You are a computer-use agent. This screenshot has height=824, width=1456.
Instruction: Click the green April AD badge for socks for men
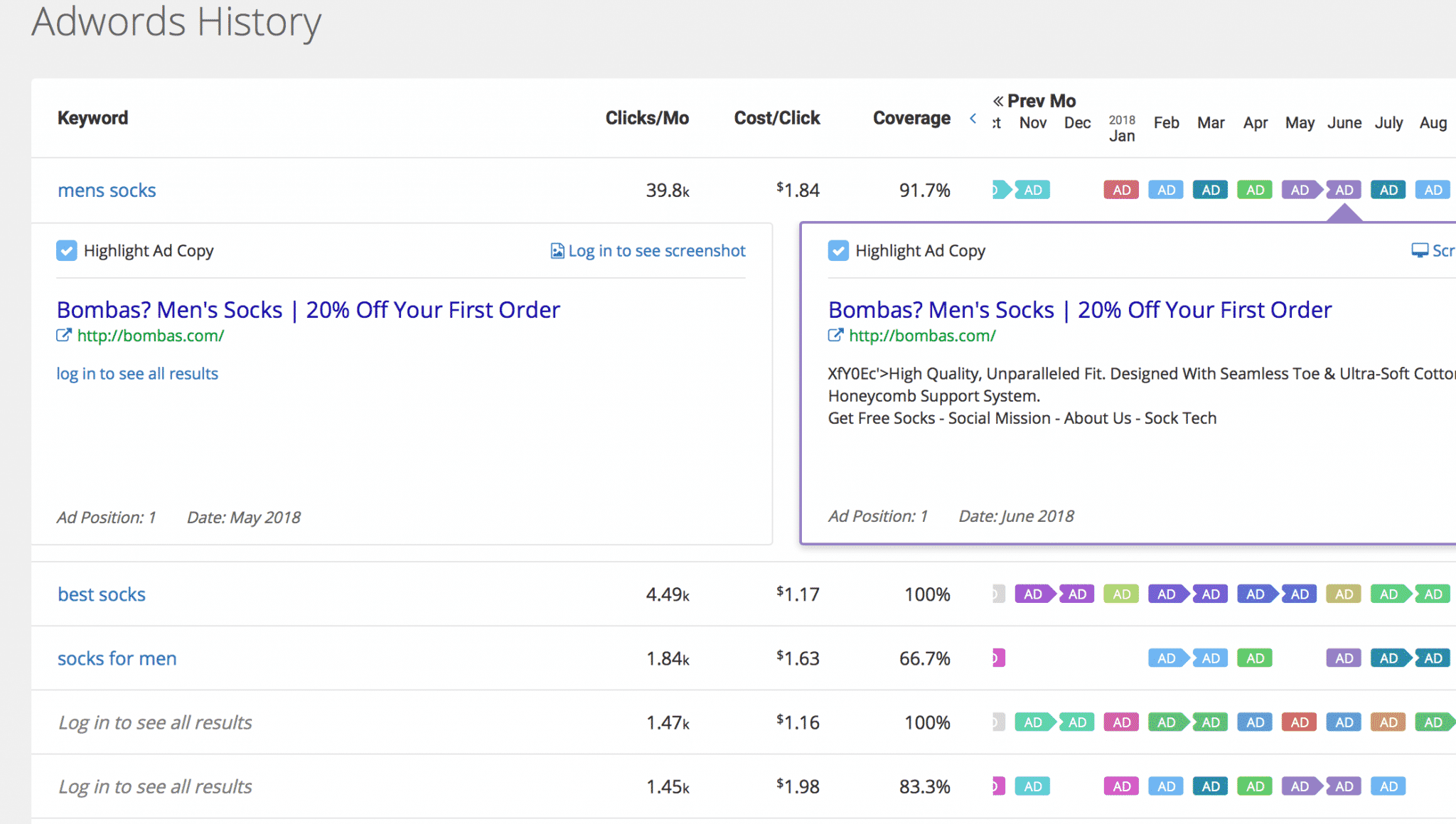click(1255, 658)
